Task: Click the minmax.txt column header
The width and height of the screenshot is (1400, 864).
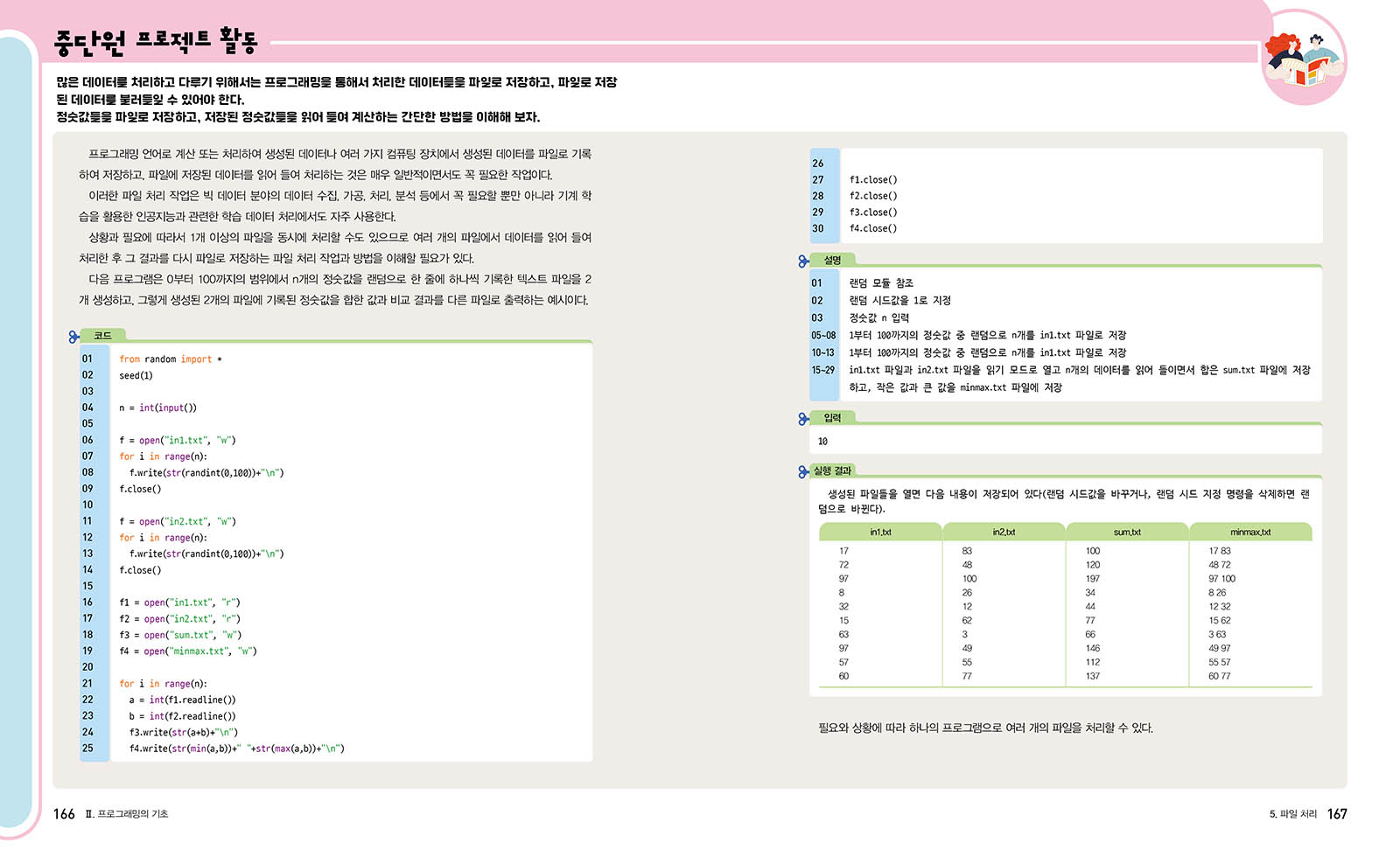Action: 1250,532
